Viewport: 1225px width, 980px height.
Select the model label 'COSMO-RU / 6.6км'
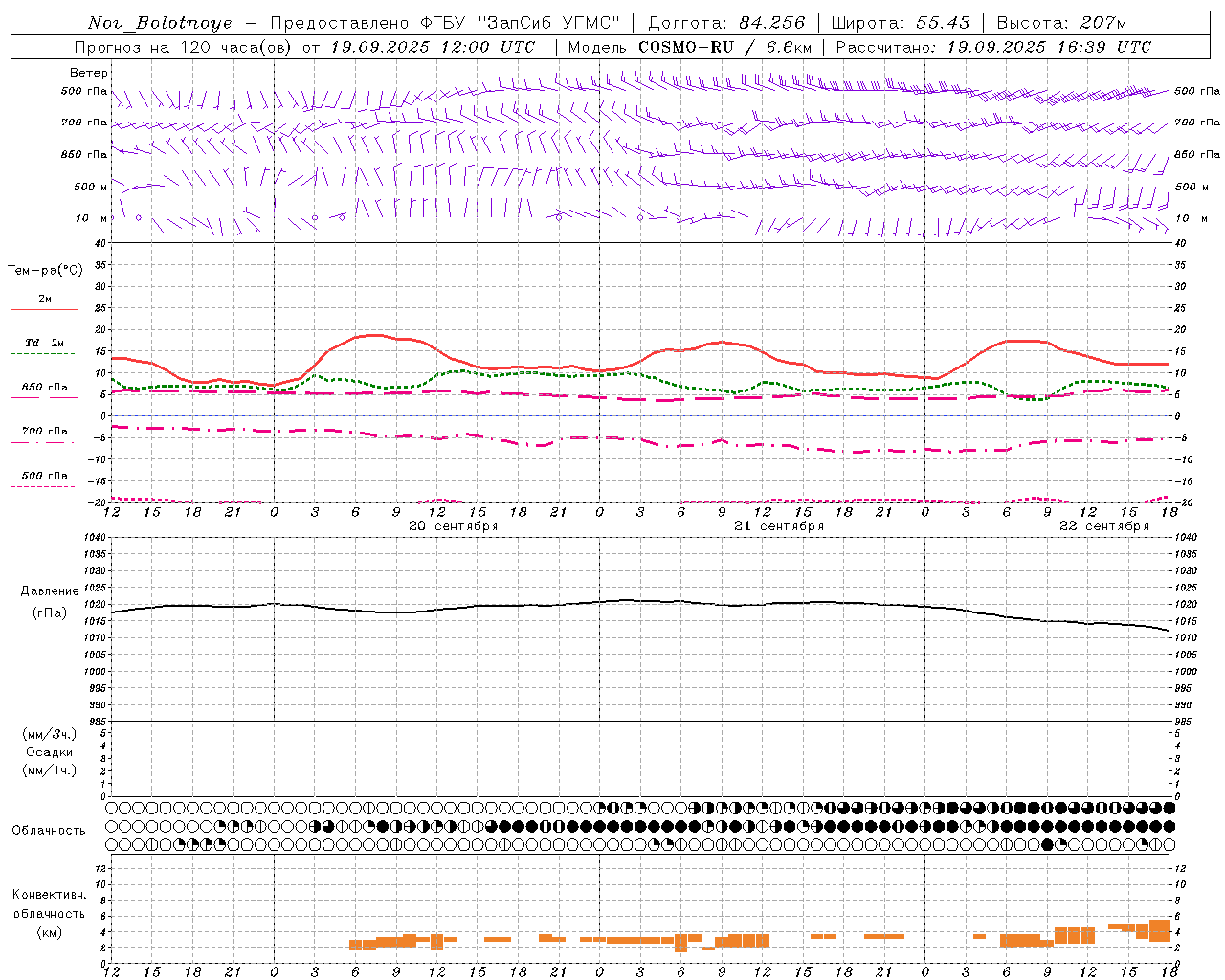[x=724, y=47]
